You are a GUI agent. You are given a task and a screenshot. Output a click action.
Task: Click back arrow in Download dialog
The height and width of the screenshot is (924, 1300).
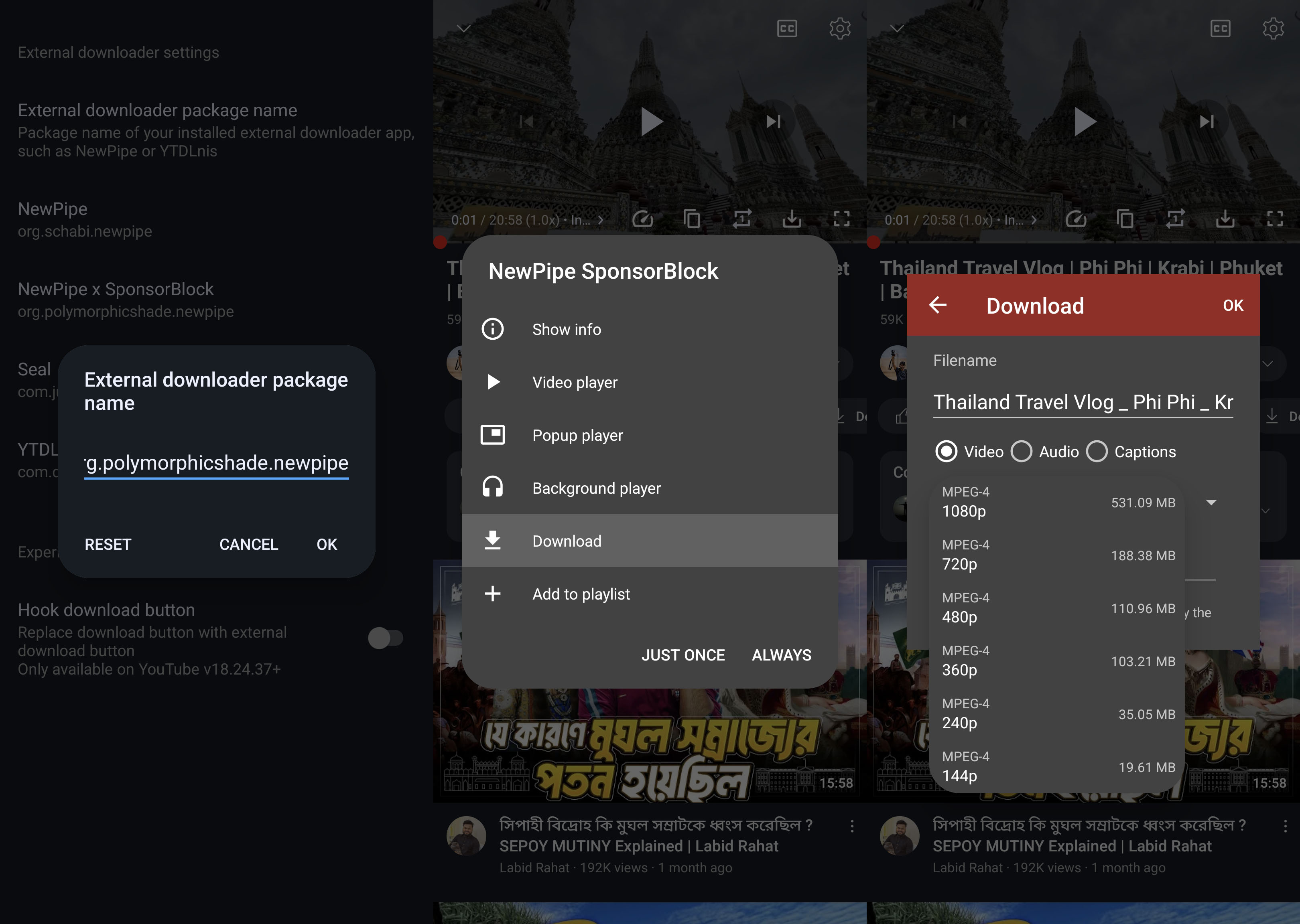click(937, 306)
